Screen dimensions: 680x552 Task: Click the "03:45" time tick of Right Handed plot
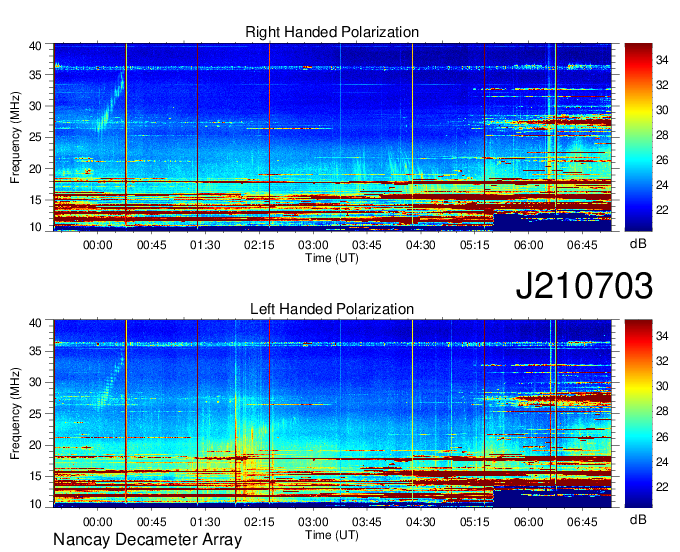[x=367, y=245]
